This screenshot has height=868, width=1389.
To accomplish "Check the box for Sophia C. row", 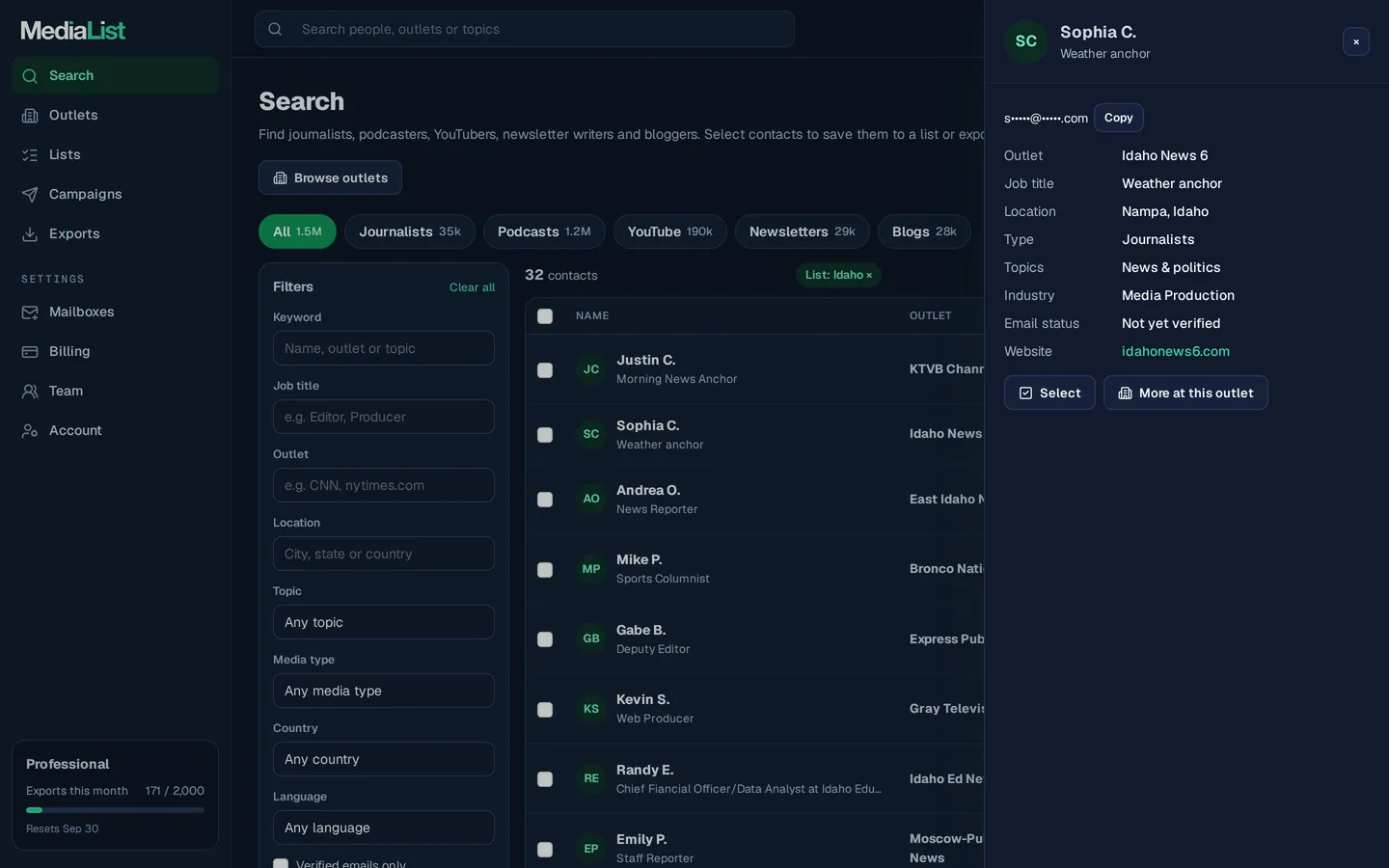I will tap(545, 435).
